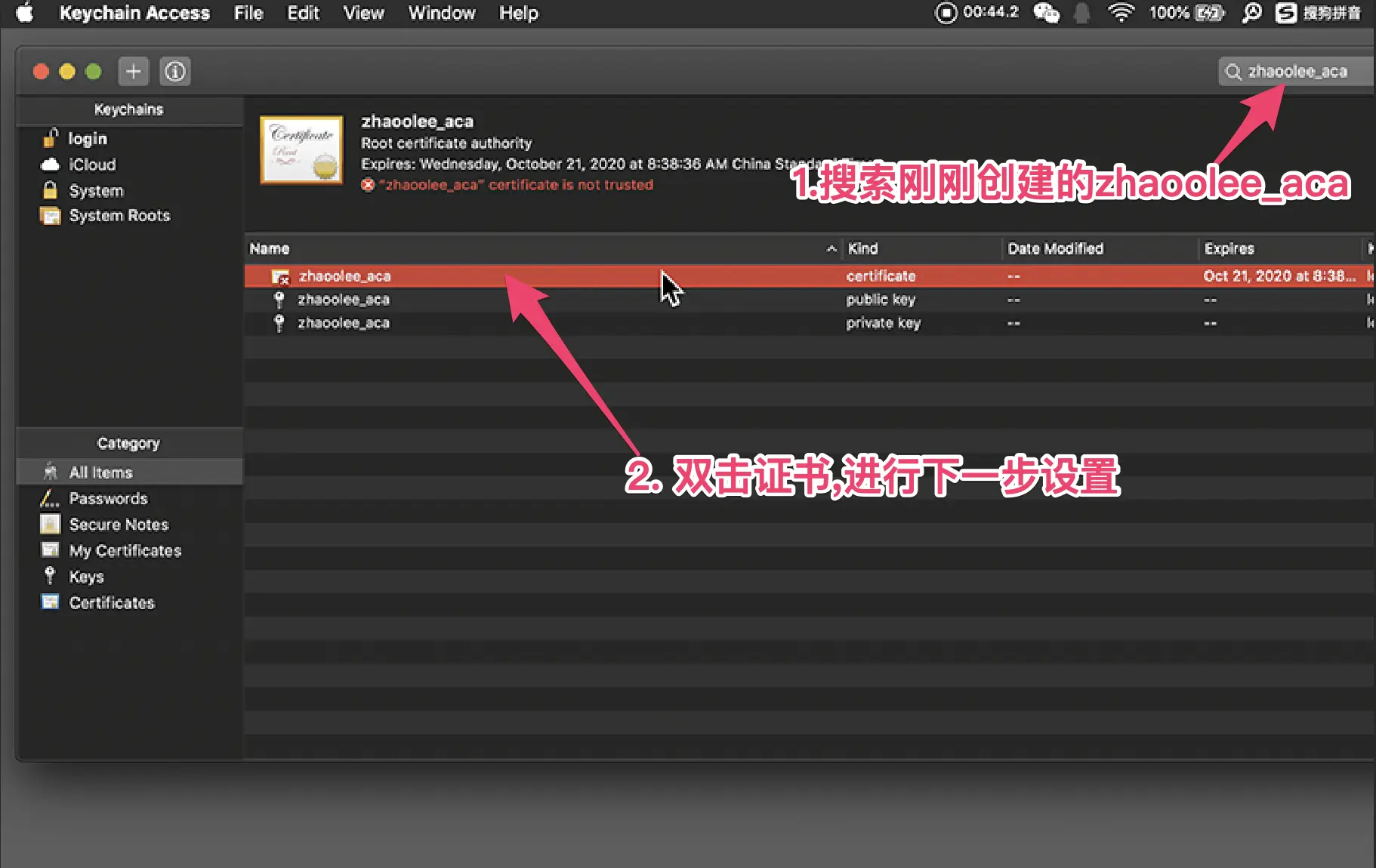The height and width of the screenshot is (868, 1376).
Task: Open WeChat from the menu bar
Action: 1047,13
